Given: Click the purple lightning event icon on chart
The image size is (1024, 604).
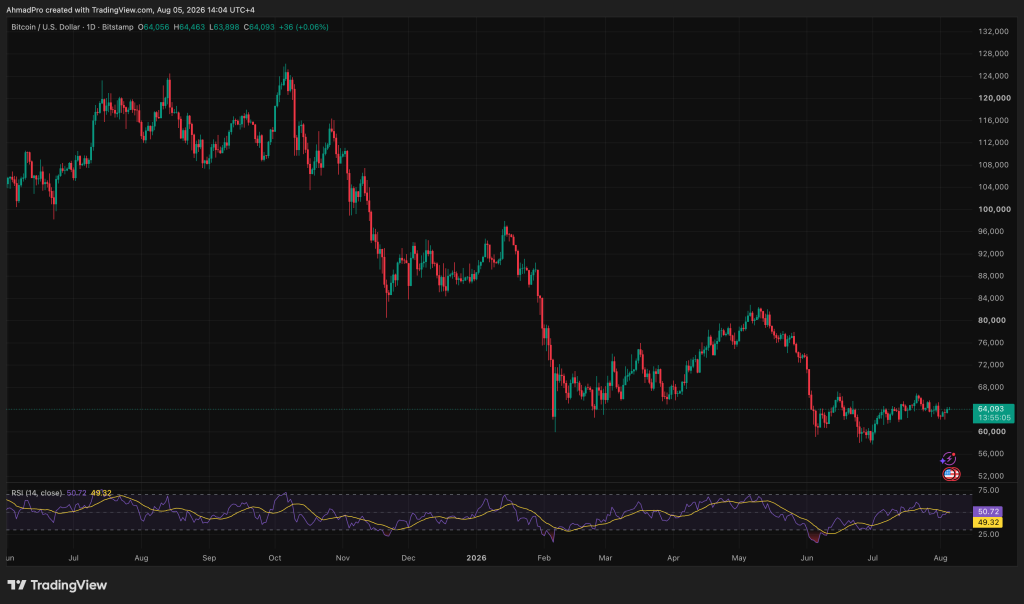Looking at the screenshot, I should 948,459.
